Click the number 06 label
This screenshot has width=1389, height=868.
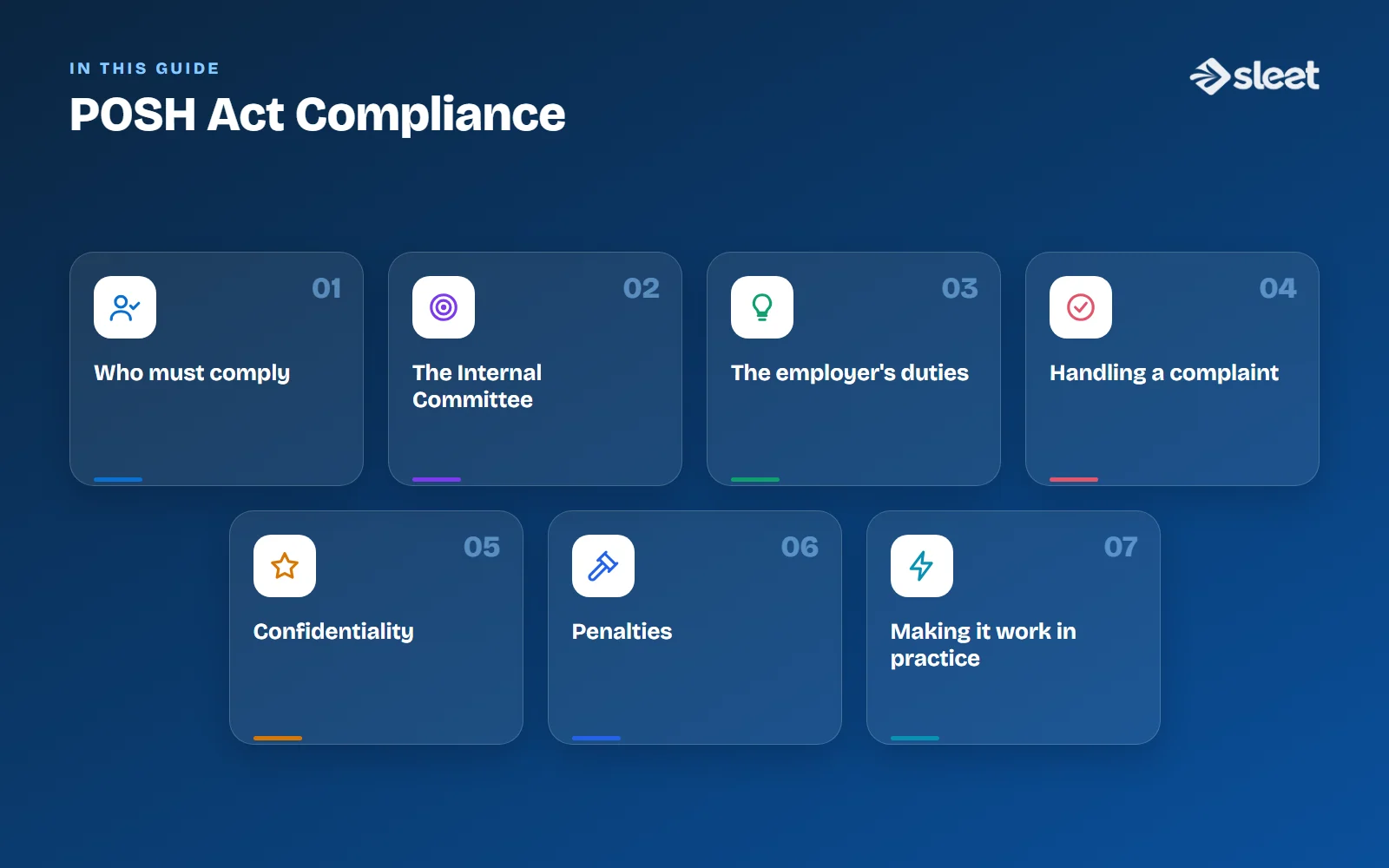point(800,547)
